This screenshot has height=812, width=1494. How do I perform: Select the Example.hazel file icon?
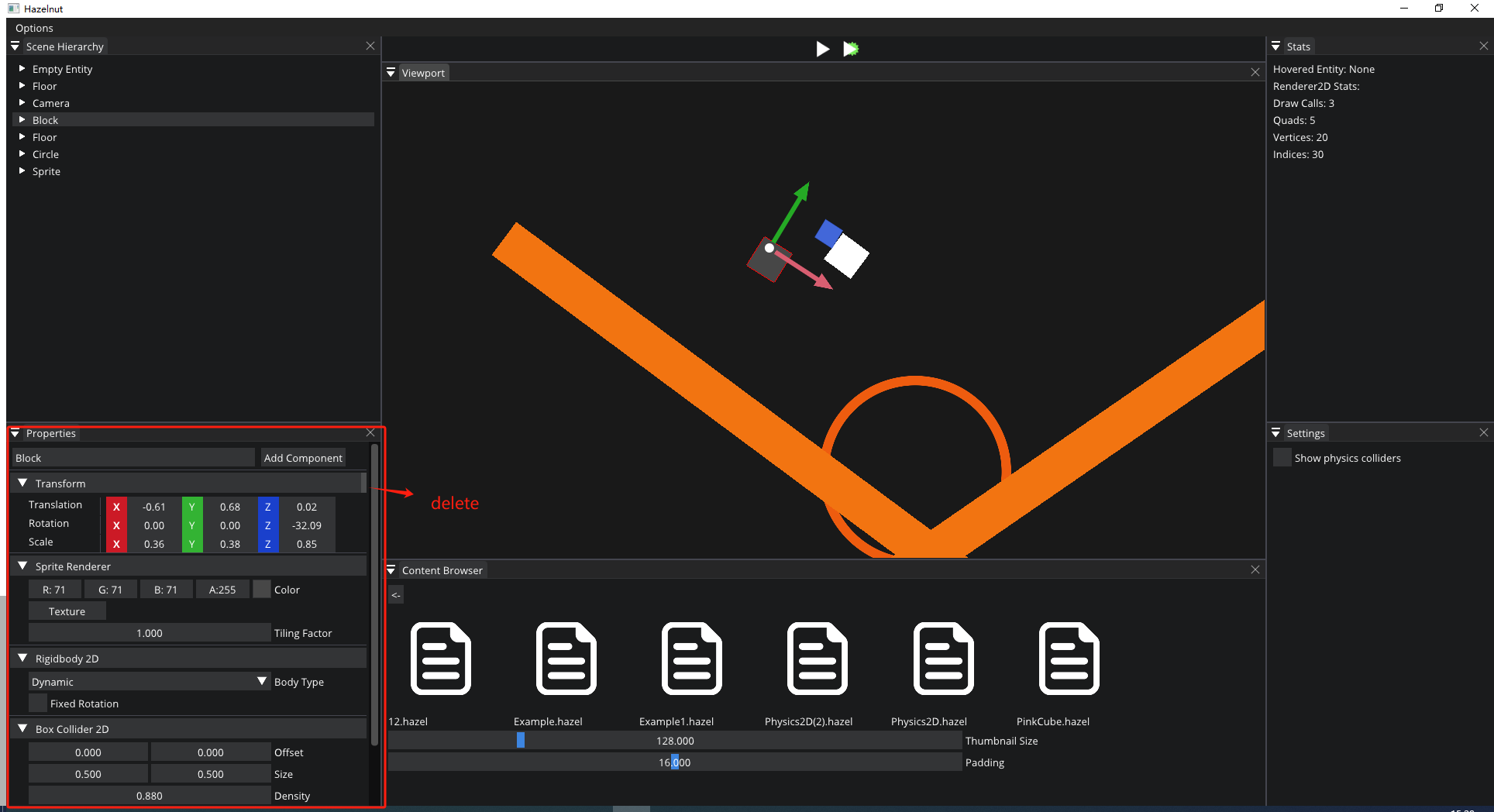566,659
